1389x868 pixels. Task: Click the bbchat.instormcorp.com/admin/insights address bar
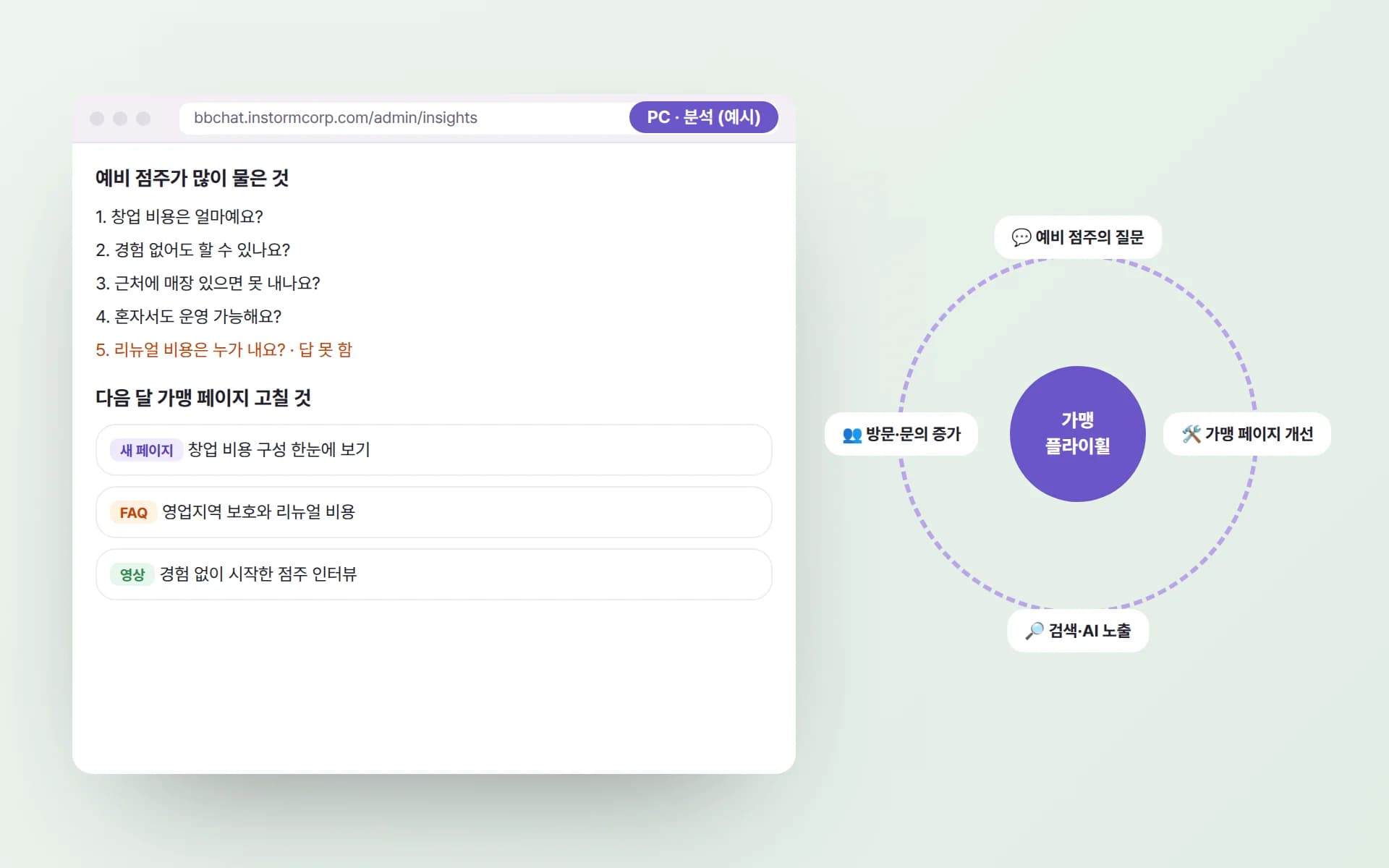pos(479,118)
